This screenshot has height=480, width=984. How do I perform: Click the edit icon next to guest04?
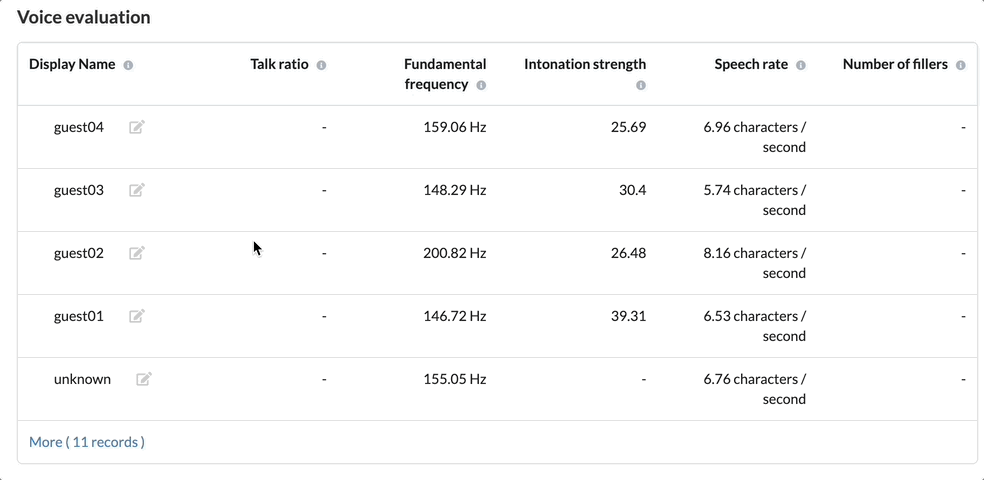(137, 127)
